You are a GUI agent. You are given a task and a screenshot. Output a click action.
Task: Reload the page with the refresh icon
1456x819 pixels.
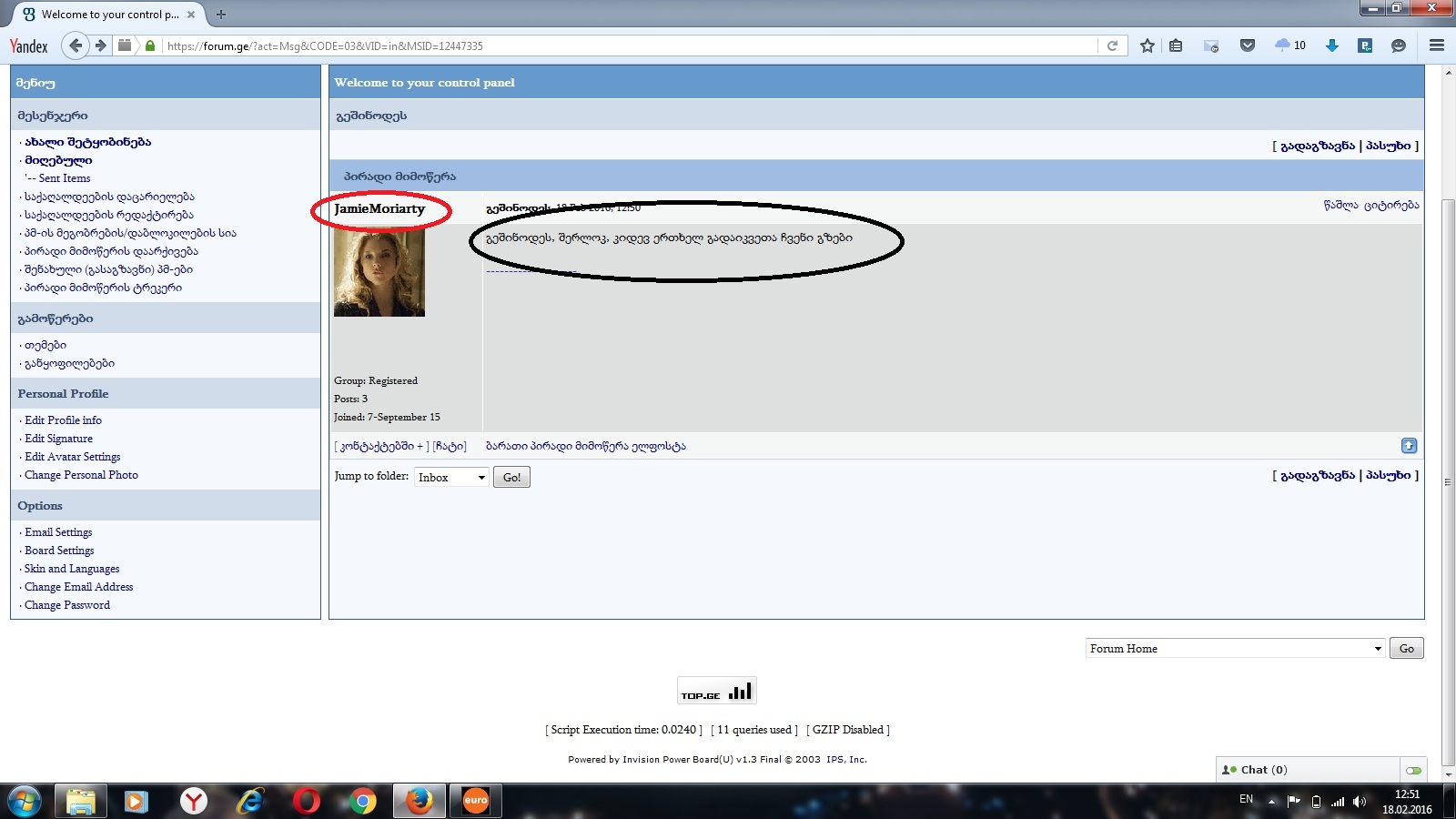[x=1112, y=45]
